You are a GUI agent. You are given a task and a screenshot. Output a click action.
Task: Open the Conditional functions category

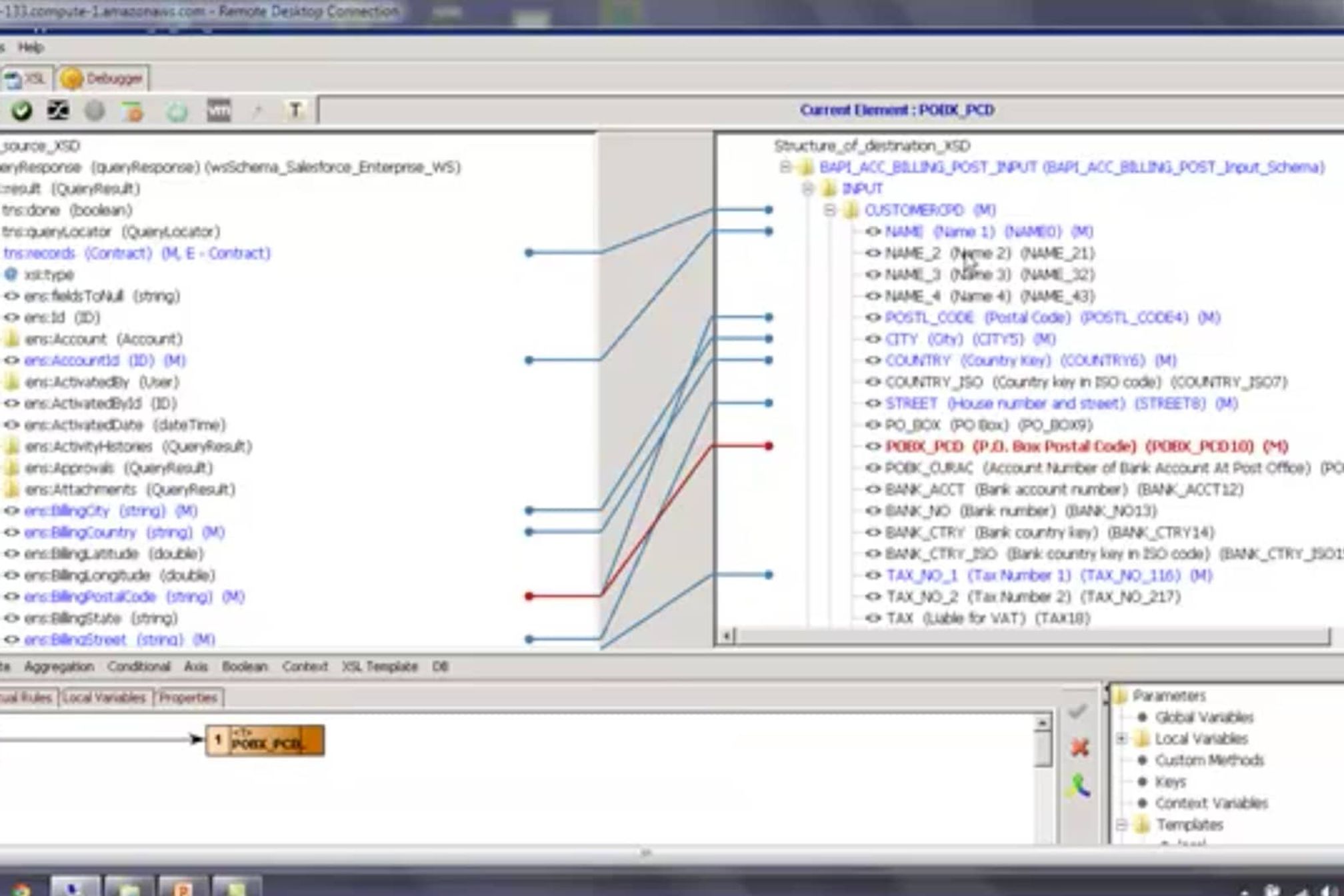[139, 667]
